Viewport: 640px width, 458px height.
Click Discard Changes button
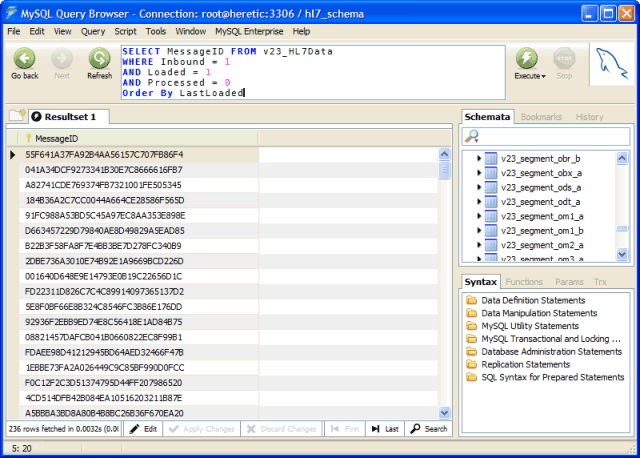pos(282,429)
